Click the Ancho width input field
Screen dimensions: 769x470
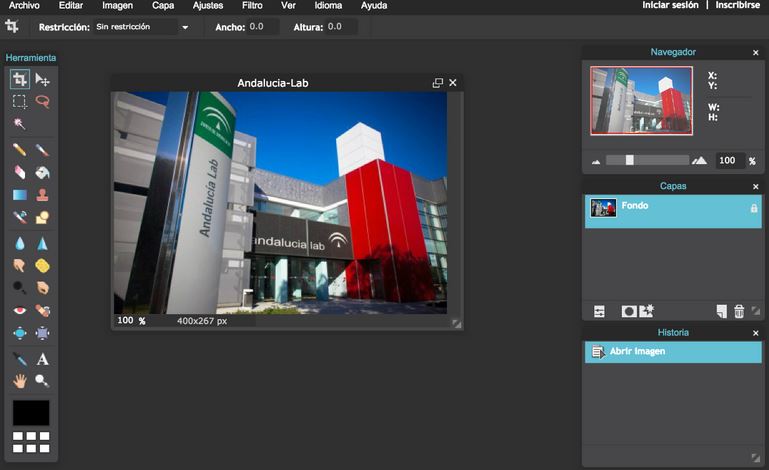tap(263, 26)
